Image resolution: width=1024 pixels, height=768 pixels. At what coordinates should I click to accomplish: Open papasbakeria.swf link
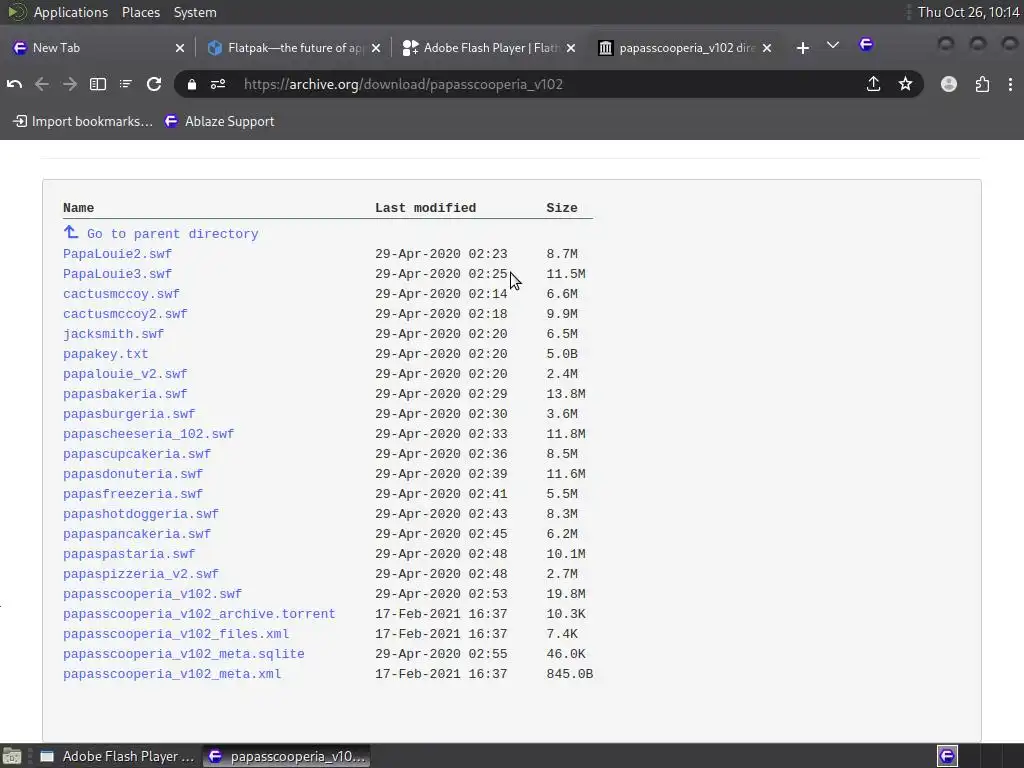pyautogui.click(x=125, y=394)
